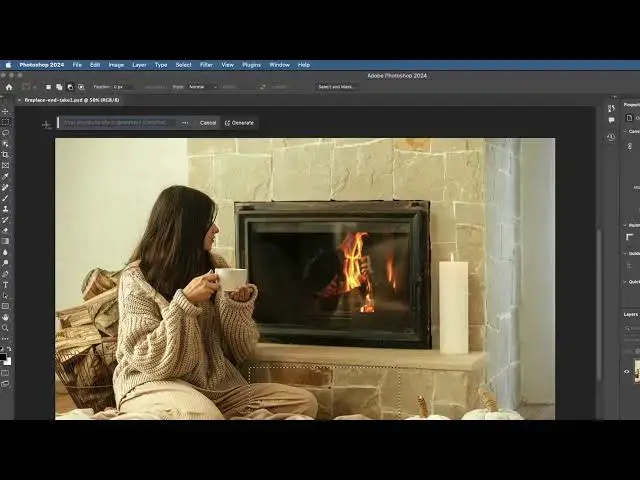Select the Rectangular Marquee tool
The image size is (640, 480).
(5, 122)
